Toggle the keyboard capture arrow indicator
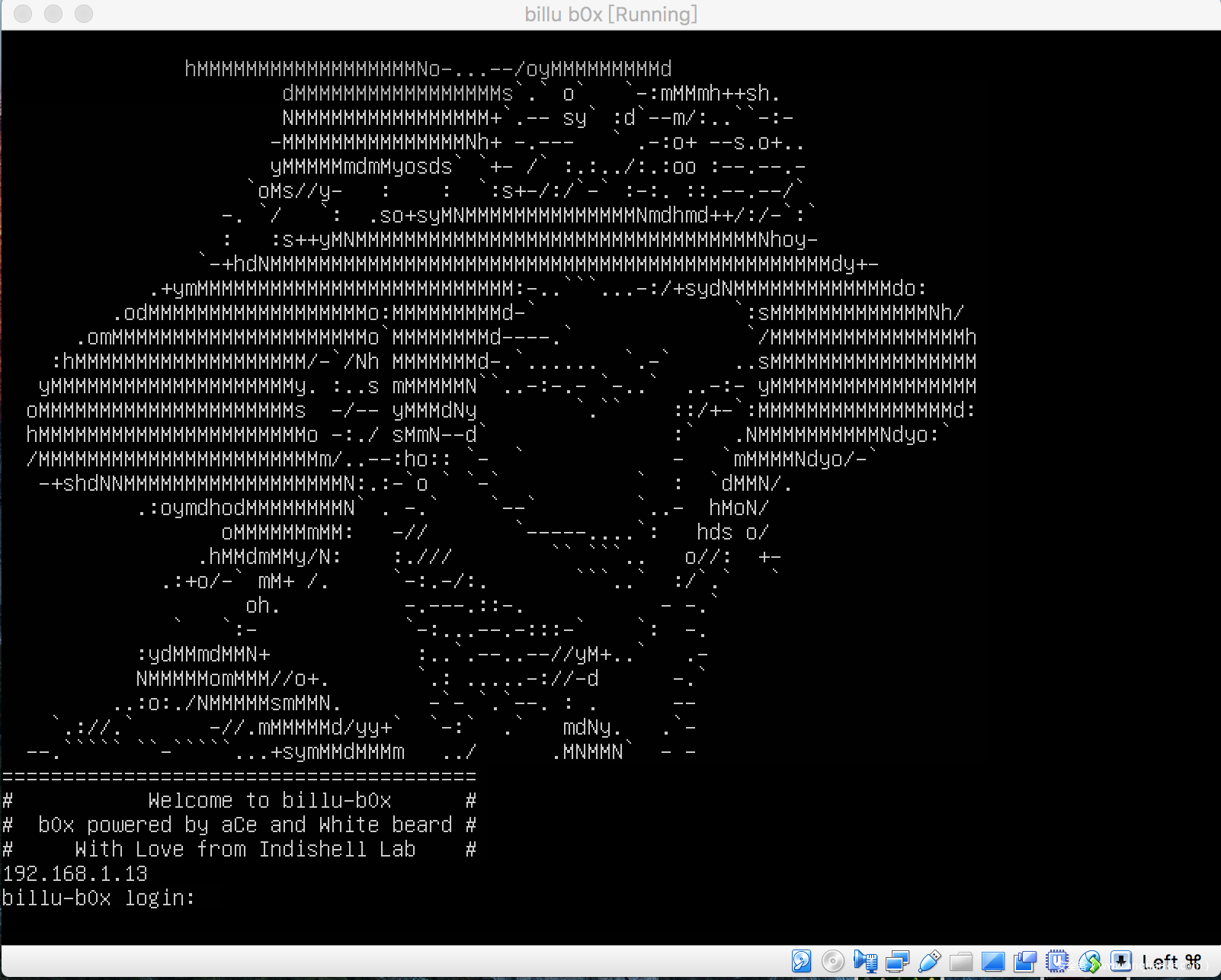Viewport: 1221px width, 980px height. pos(1120,962)
